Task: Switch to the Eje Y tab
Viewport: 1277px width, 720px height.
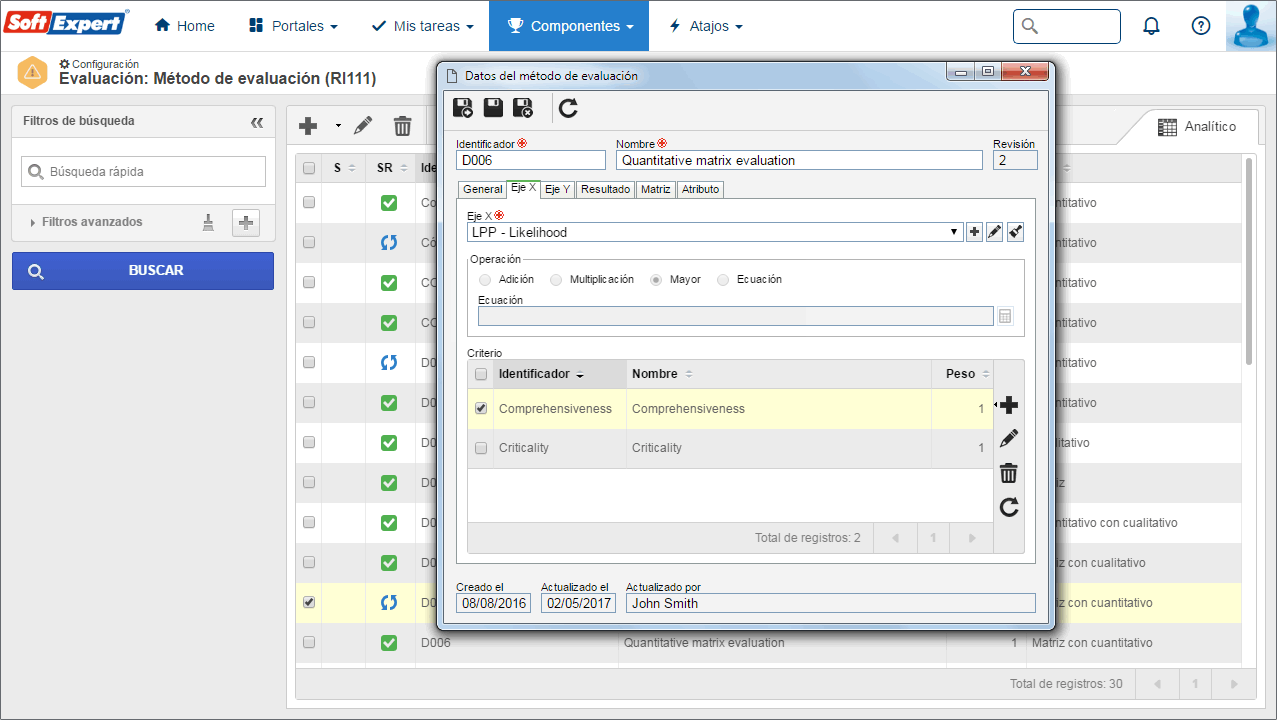Action: click(x=558, y=189)
